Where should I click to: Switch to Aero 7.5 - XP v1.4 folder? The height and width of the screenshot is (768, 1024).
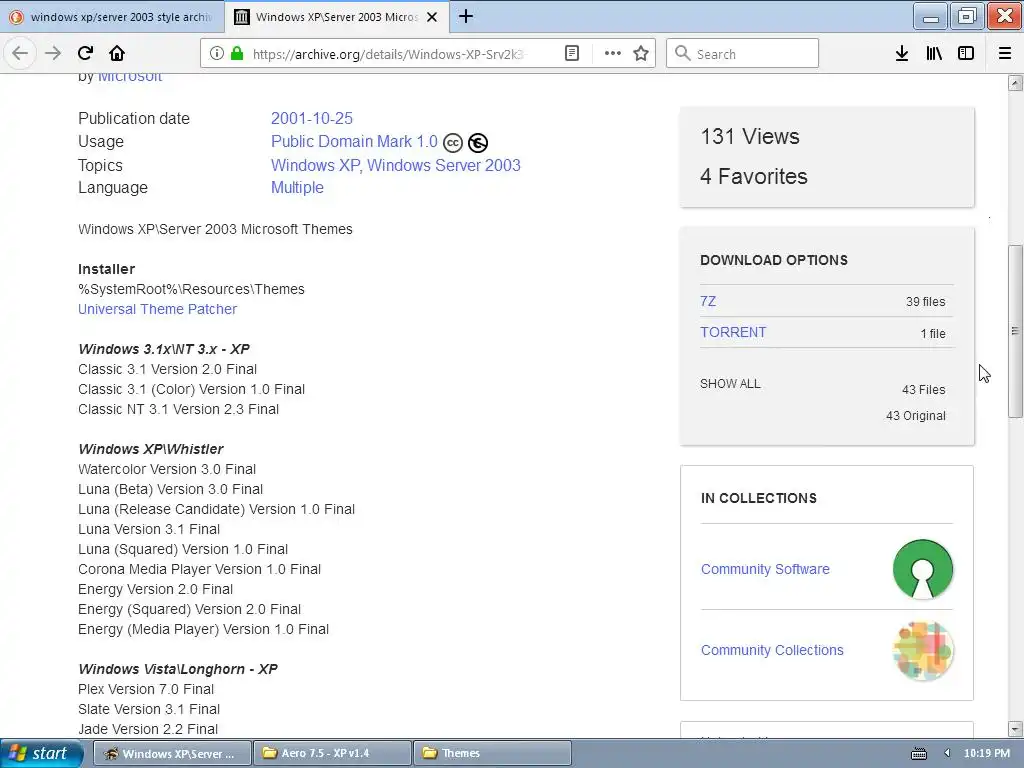pyautogui.click(x=332, y=753)
